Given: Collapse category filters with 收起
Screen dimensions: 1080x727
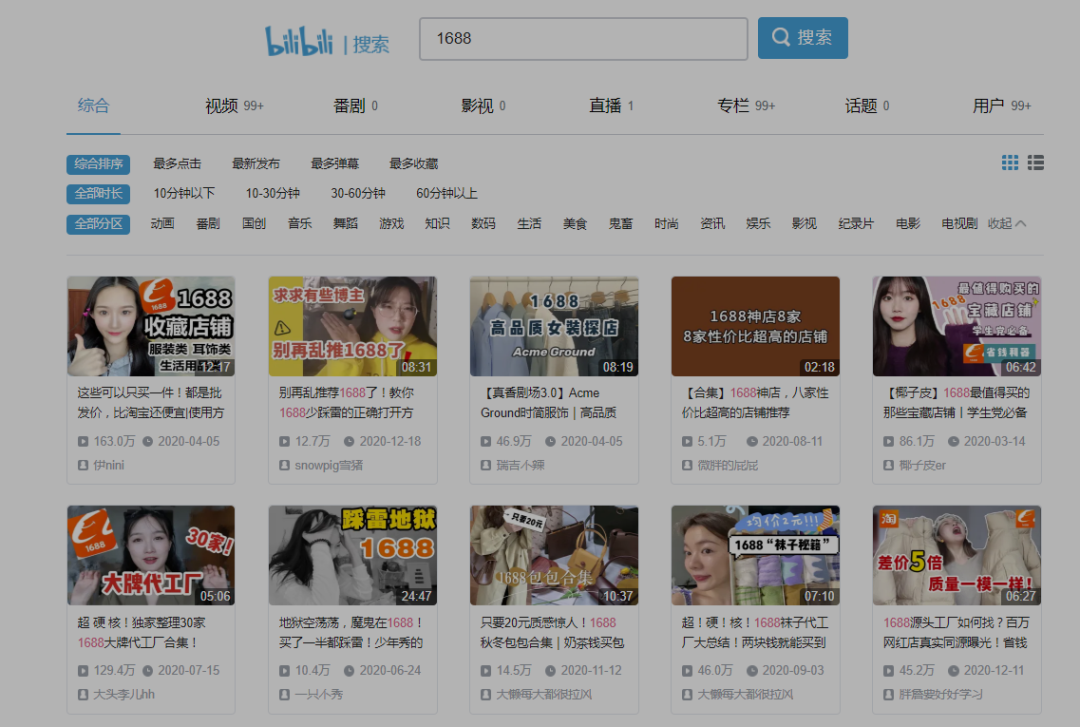Looking at the screenshot, I should (x=1006, y=224).
